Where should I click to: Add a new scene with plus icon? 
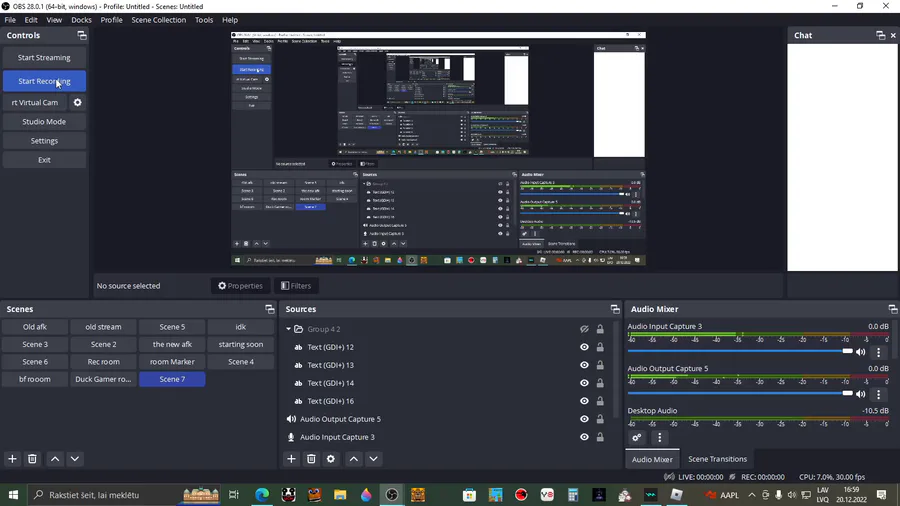coord(12,459)
